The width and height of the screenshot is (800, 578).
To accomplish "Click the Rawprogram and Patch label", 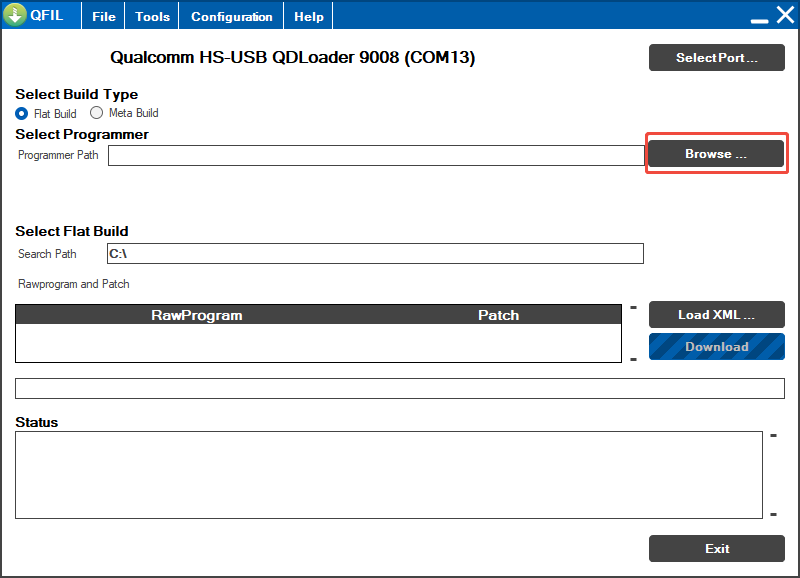I will [x=73, y=284].
